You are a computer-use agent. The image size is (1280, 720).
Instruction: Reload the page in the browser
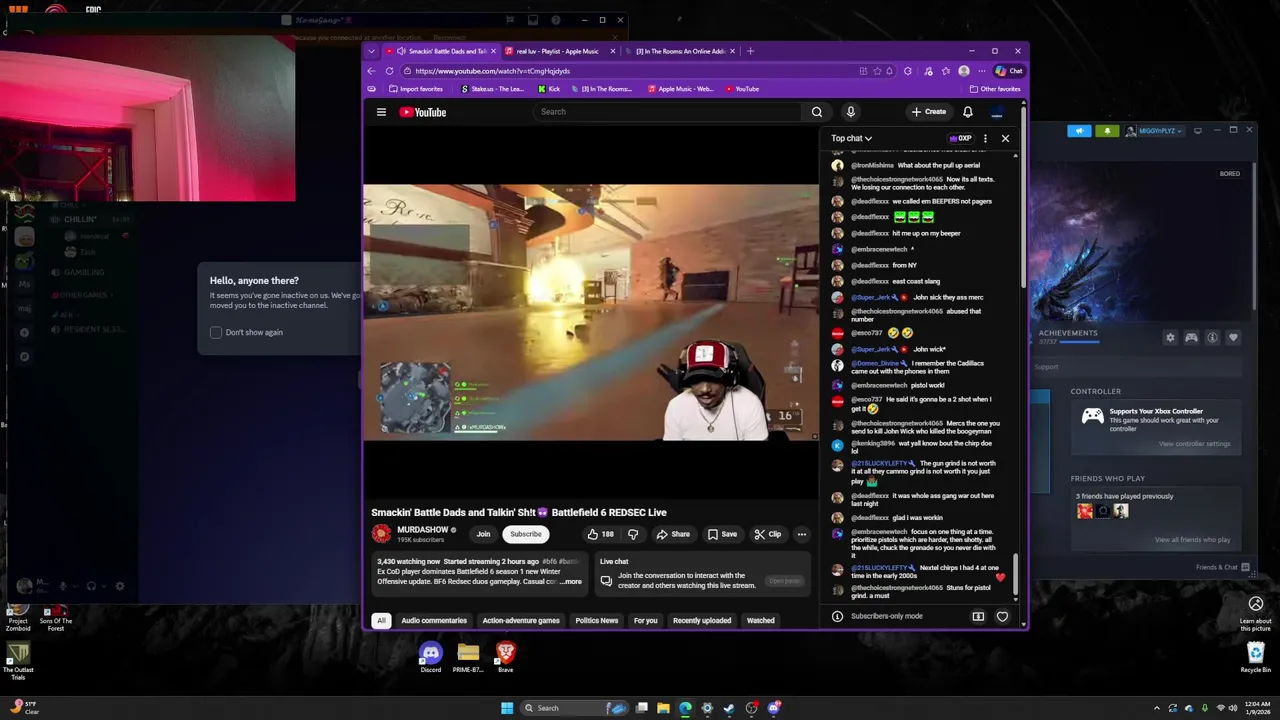coord(389,71)
